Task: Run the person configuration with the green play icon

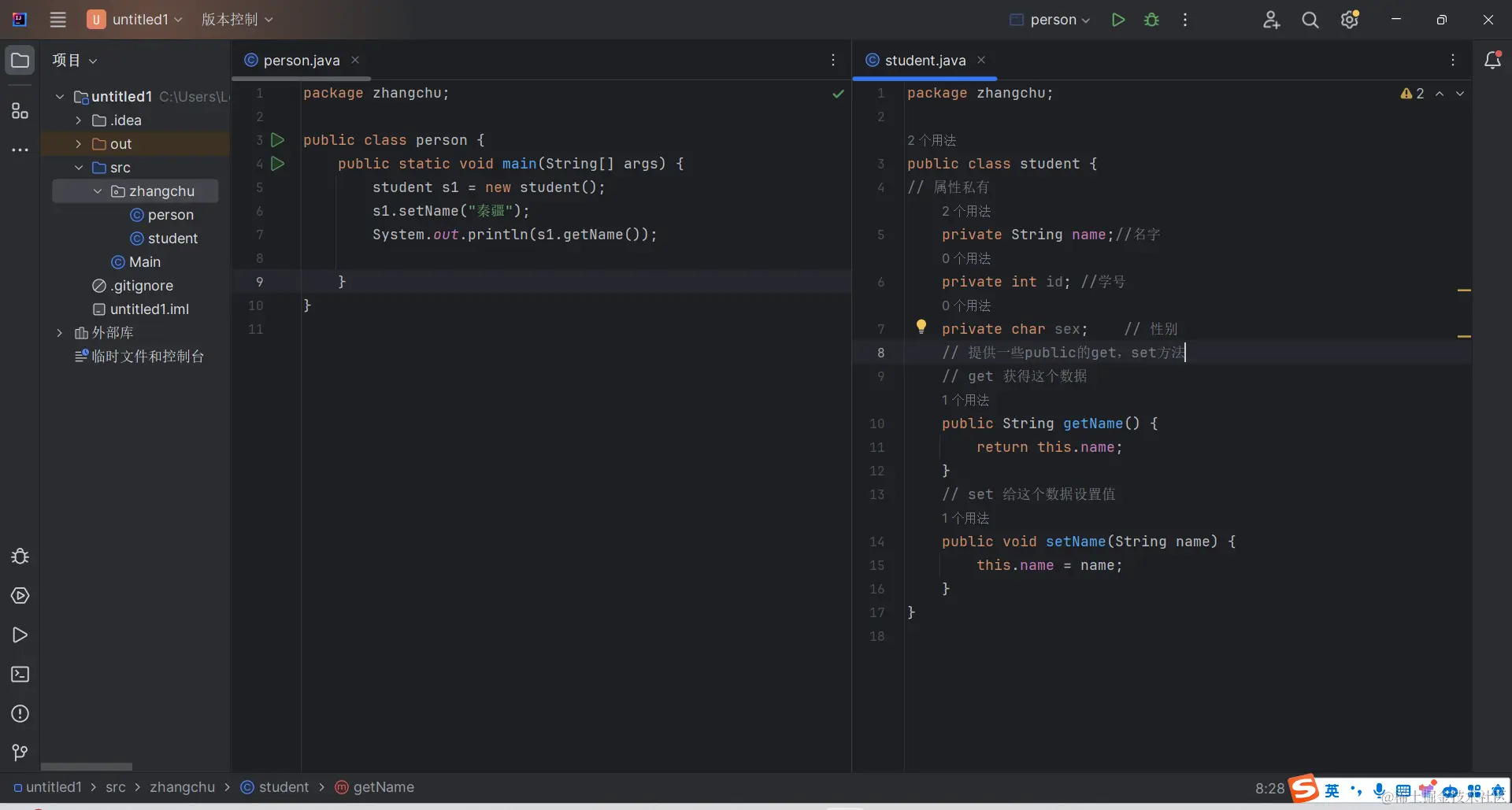Action: (1117, 20)
